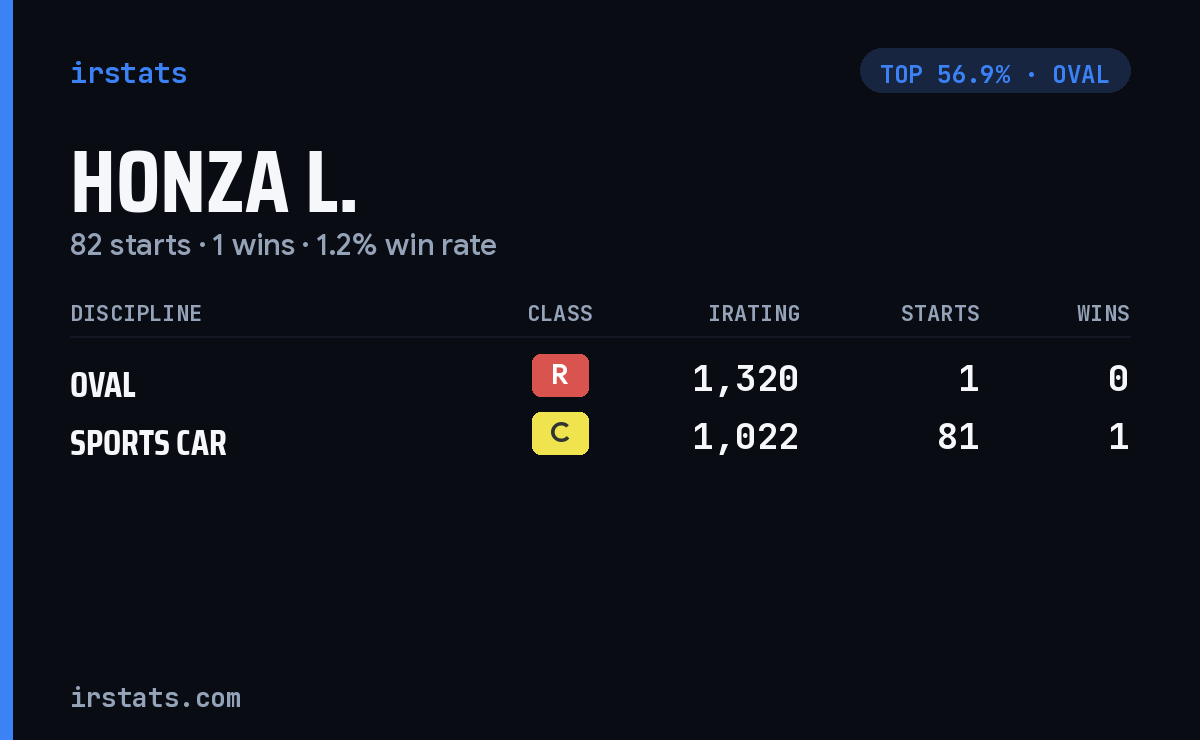This screenshot has height=740, width=1200.
Task: Sort by the CLASS column header
Action: point(560,313)
